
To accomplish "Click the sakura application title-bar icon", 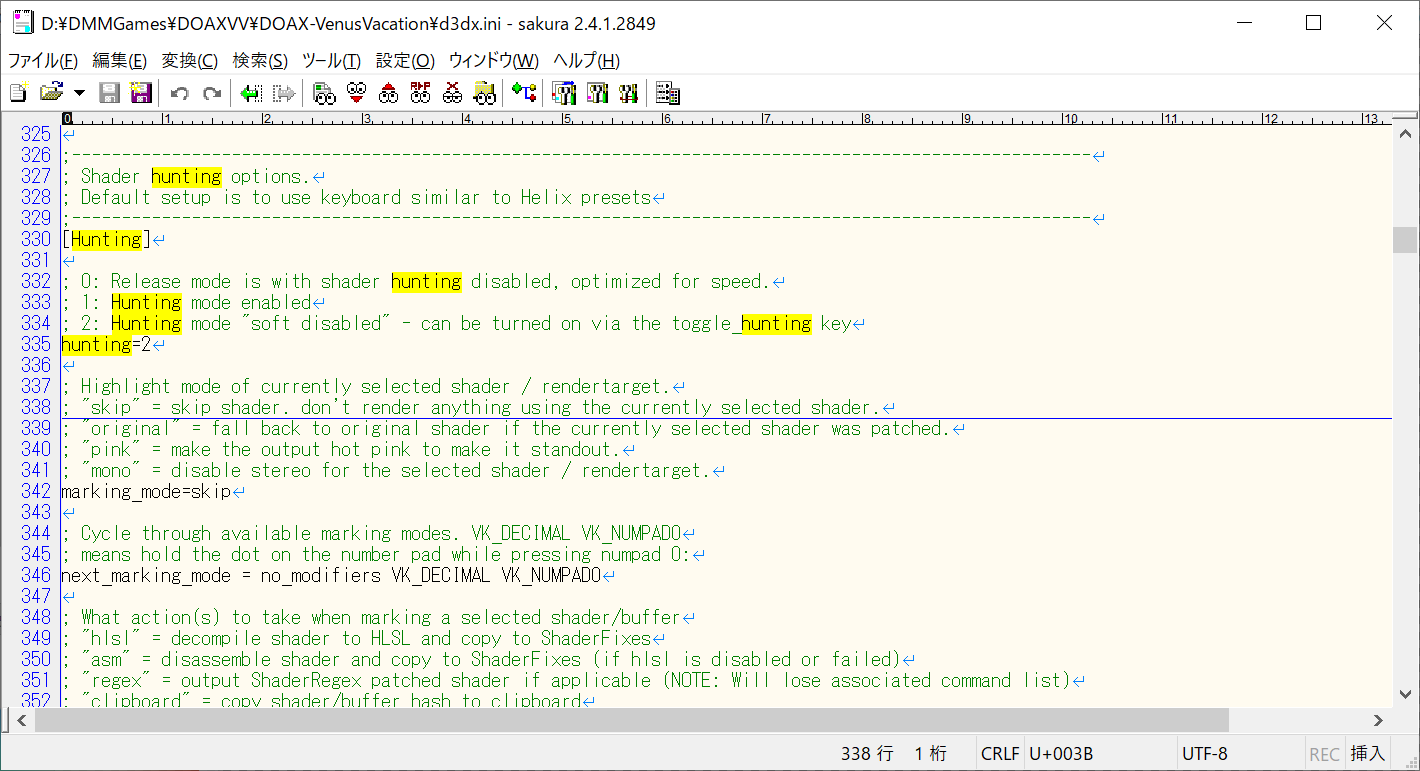I will [x=22, y=23].
